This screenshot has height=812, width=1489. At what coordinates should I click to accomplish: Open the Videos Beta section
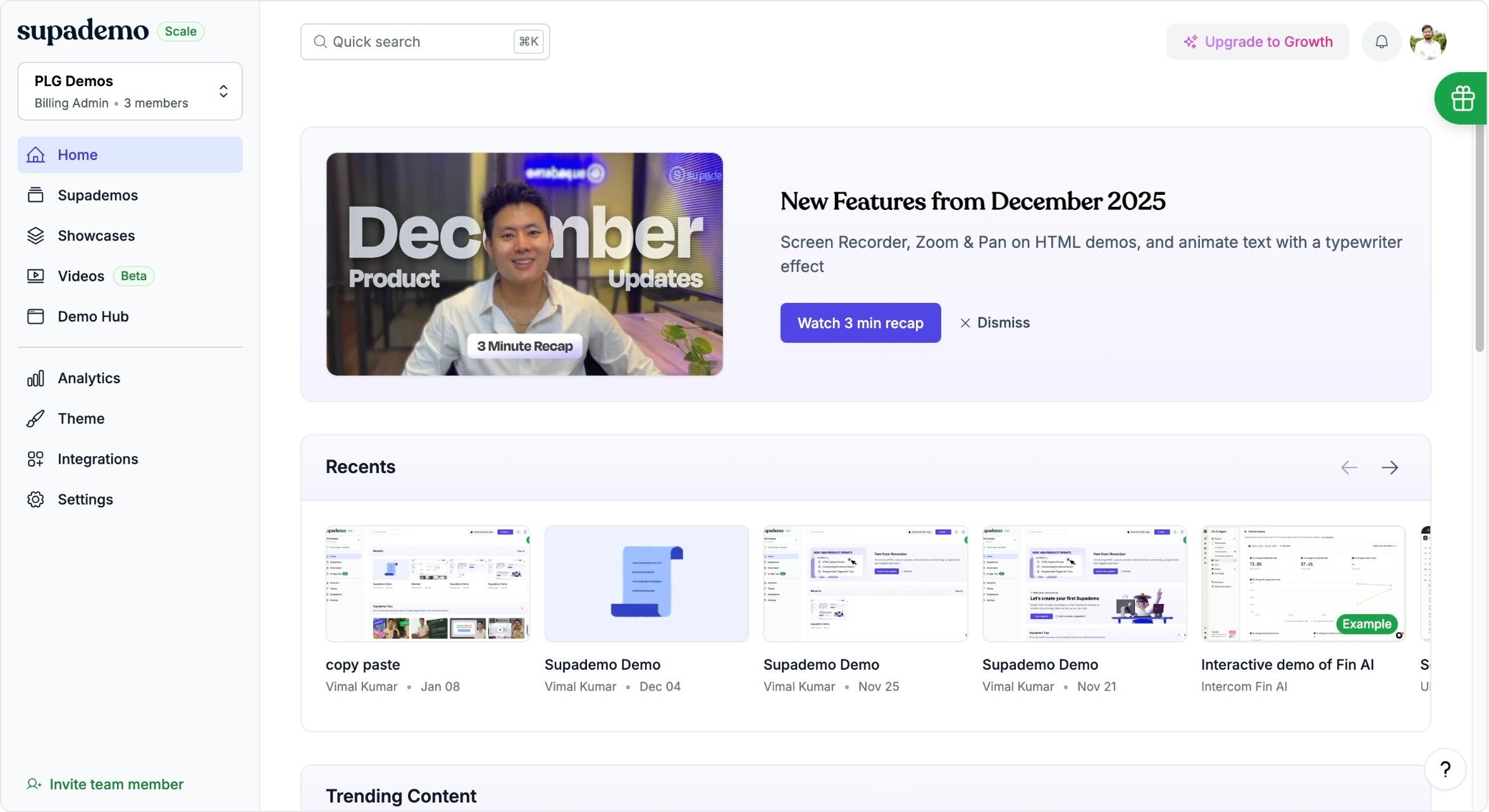tap(130, 276)
